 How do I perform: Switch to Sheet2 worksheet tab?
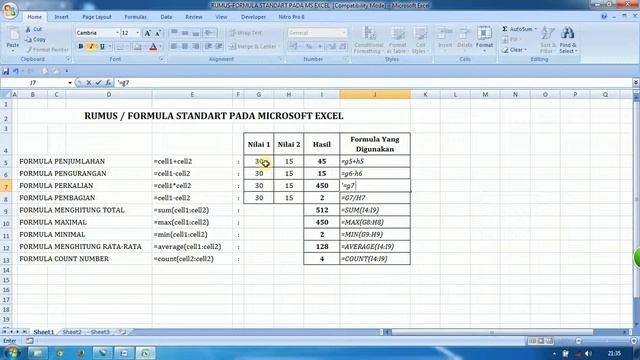point(72,332)
